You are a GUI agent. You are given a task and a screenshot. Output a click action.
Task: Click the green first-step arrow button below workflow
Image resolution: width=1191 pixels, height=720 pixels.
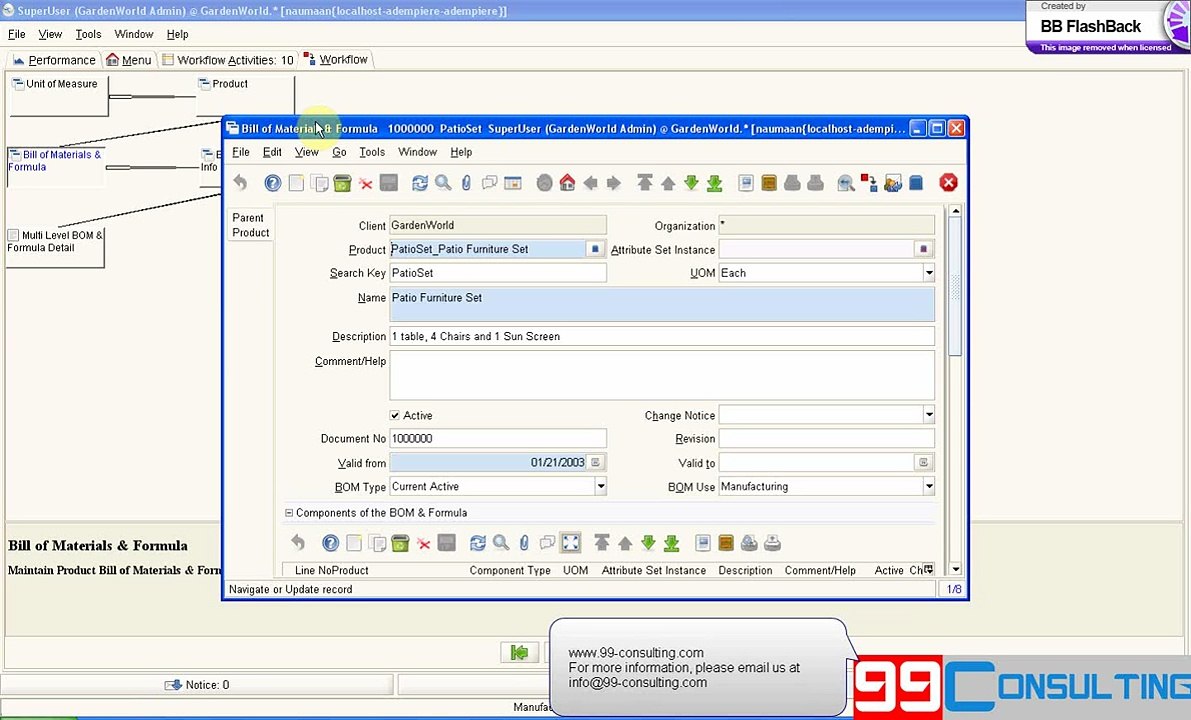[x=520, y=652]
